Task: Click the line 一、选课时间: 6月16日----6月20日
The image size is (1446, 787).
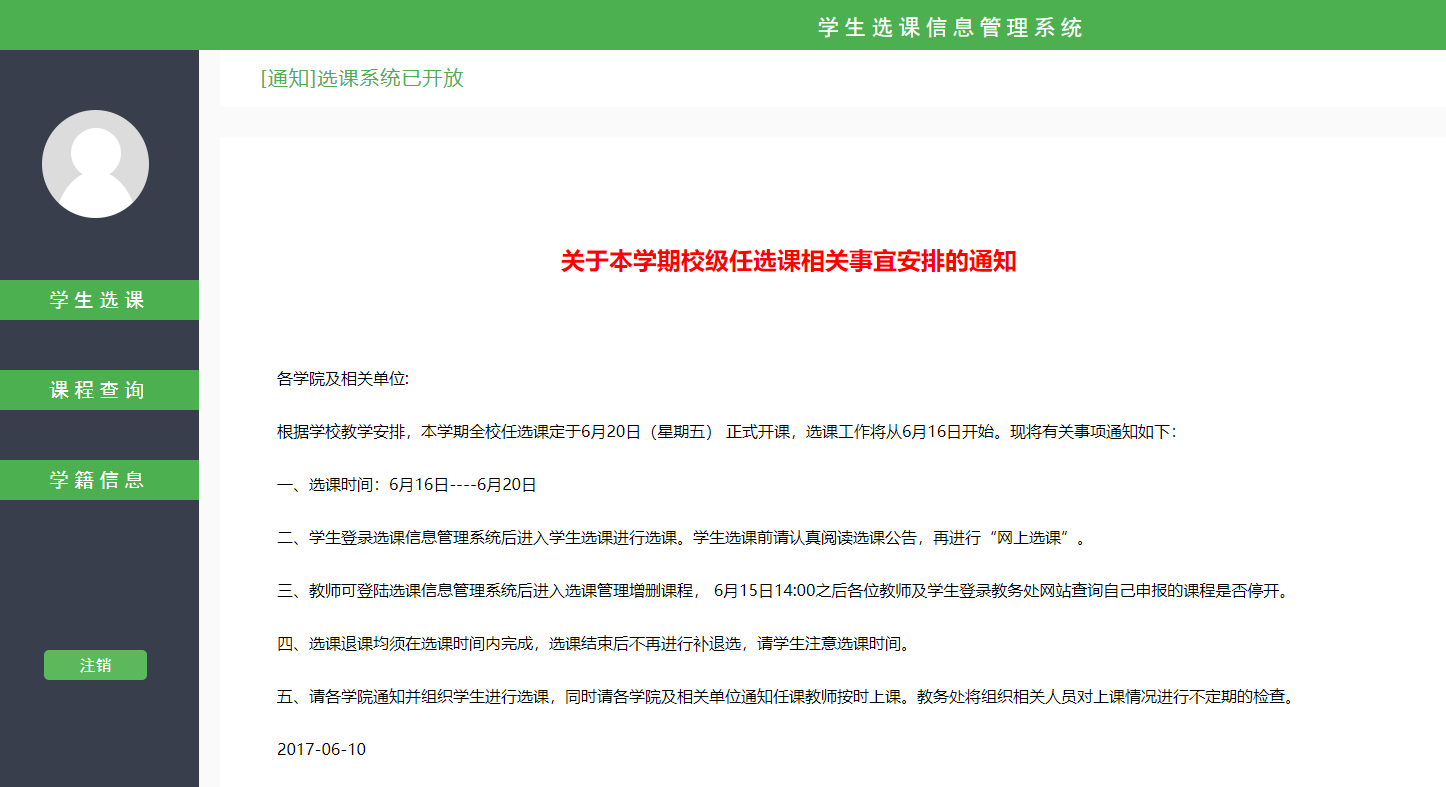Action: click(407, 485)
